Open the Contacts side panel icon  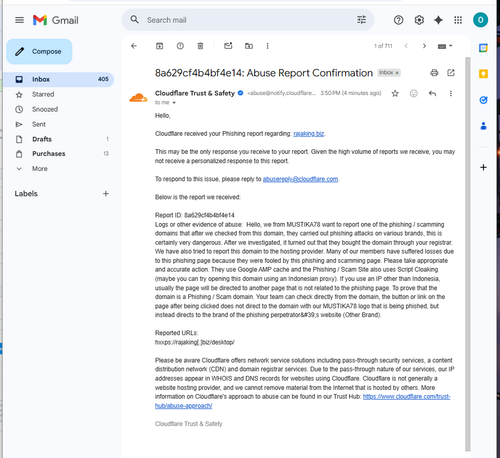[x=483, y=126]
